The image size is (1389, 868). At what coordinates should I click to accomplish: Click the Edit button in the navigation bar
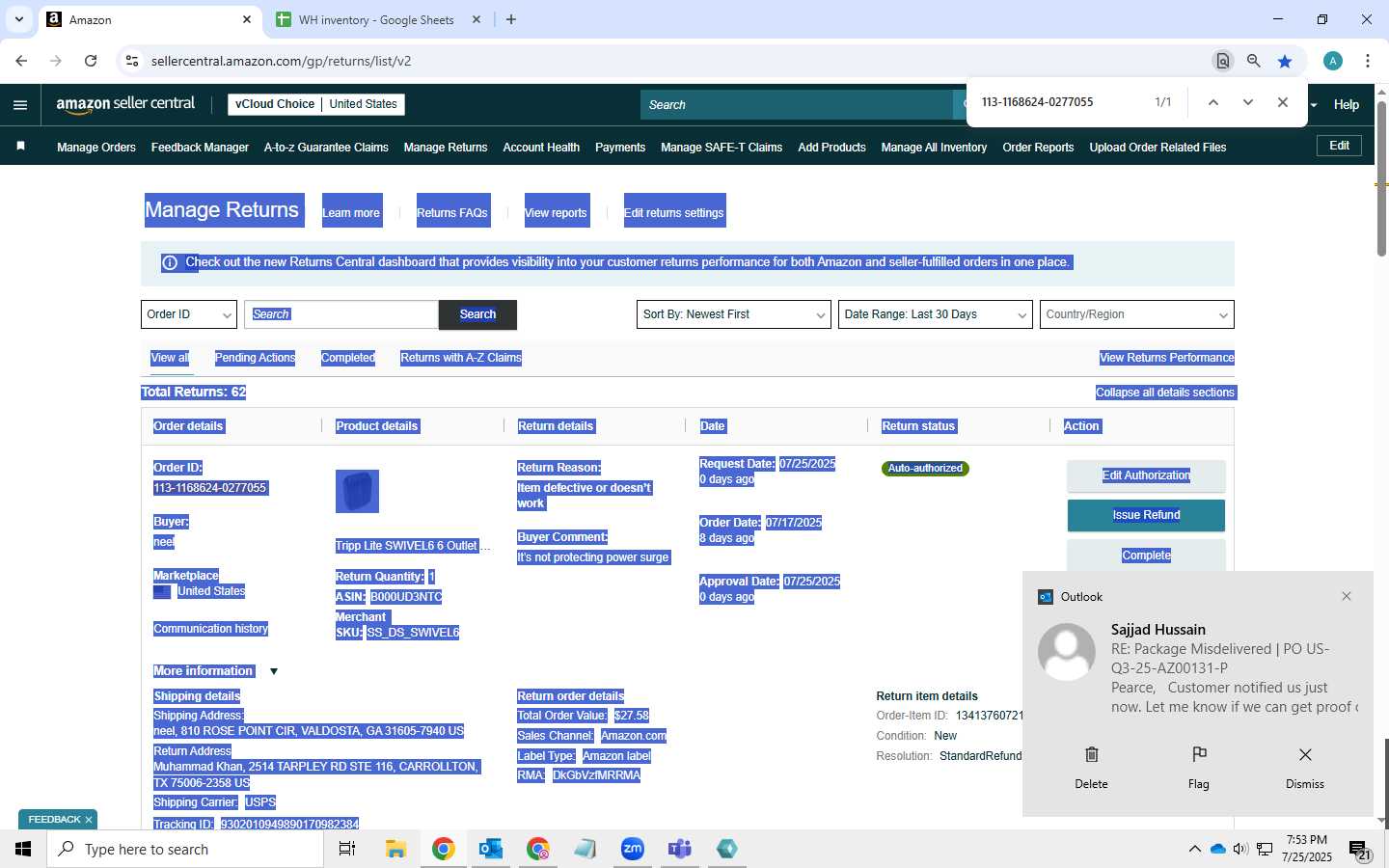coord(1340,146)
